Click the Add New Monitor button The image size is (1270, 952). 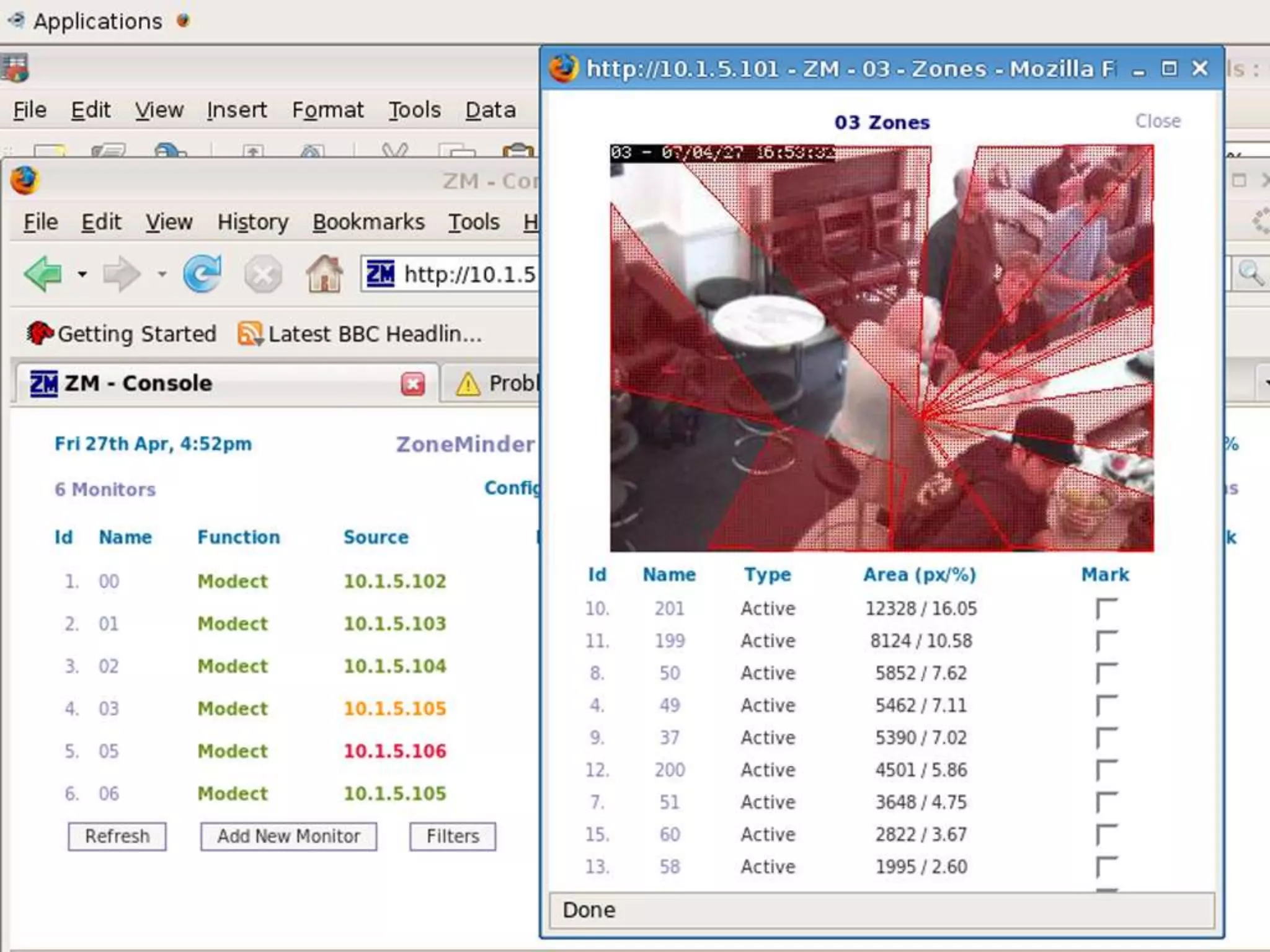click(x=288, y=836)
